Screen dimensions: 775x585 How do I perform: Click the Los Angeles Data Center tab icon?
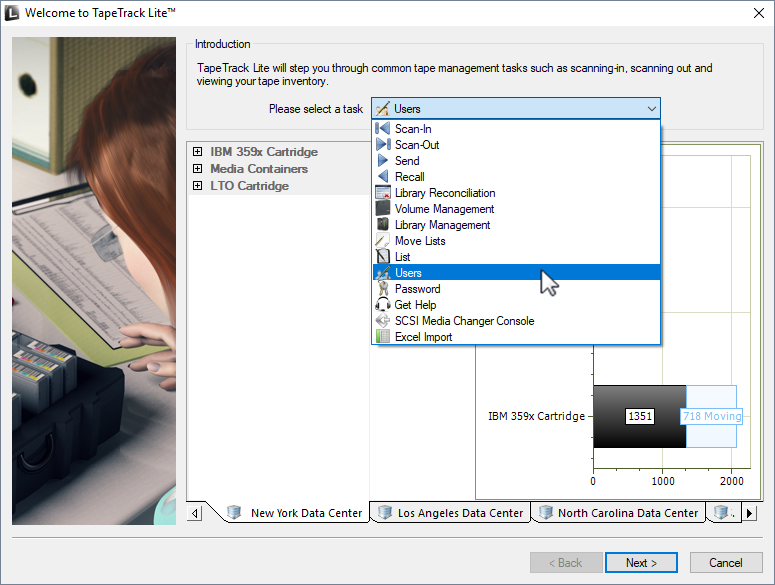[x=385, y=512]
